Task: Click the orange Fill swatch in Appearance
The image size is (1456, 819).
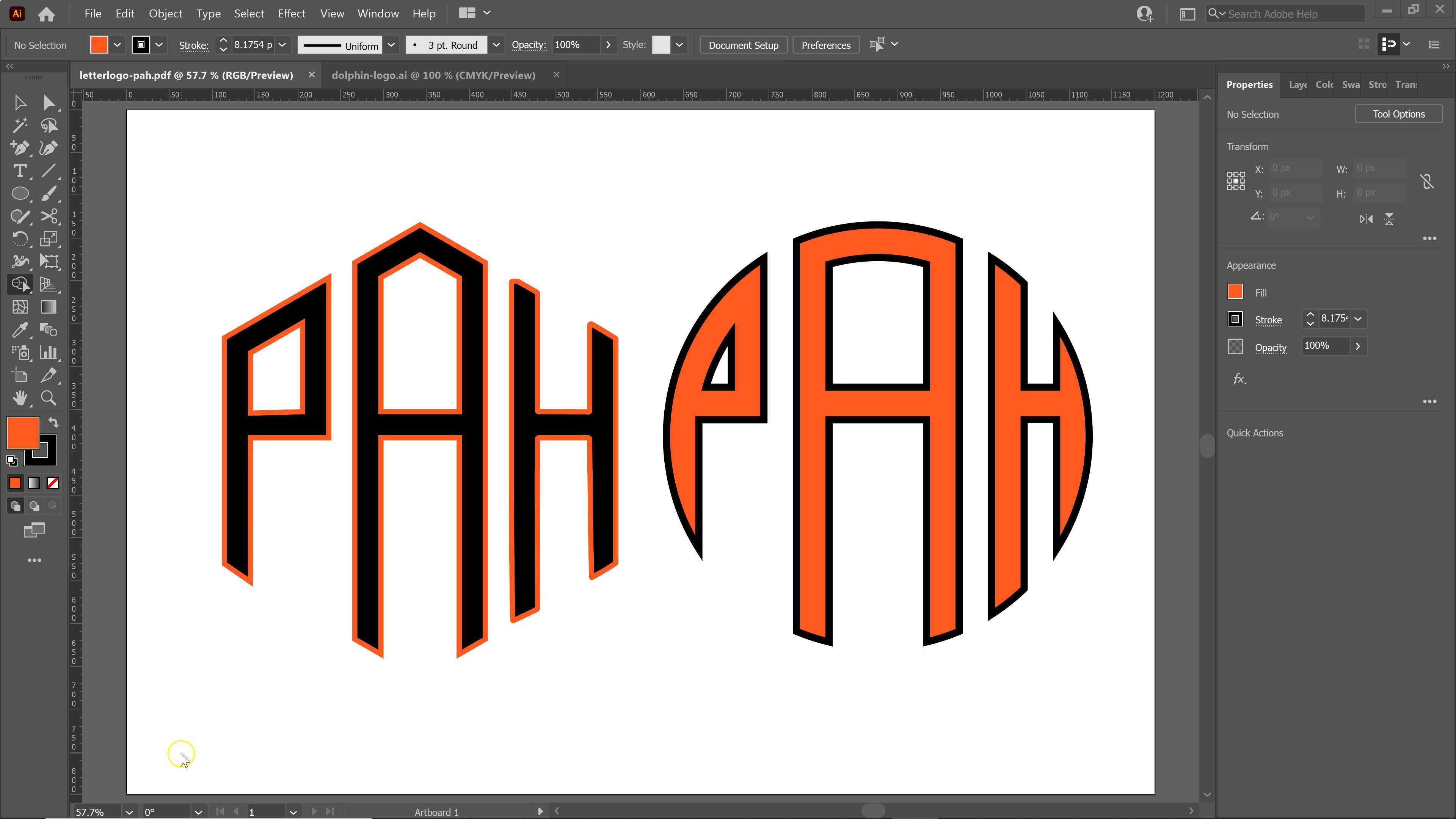Action: tap(1235, 292)
